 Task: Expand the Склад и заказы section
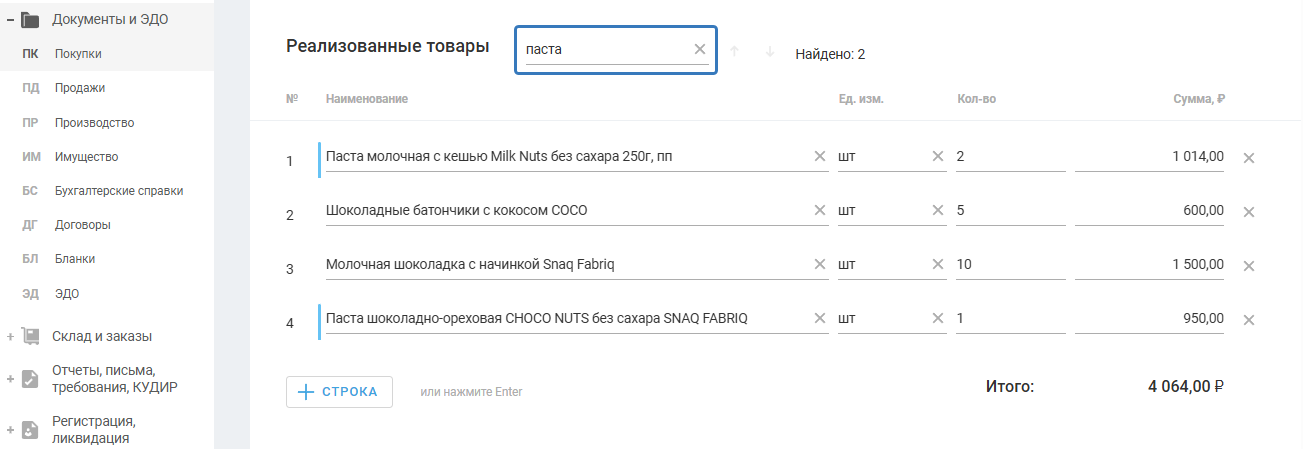[9, 337]
